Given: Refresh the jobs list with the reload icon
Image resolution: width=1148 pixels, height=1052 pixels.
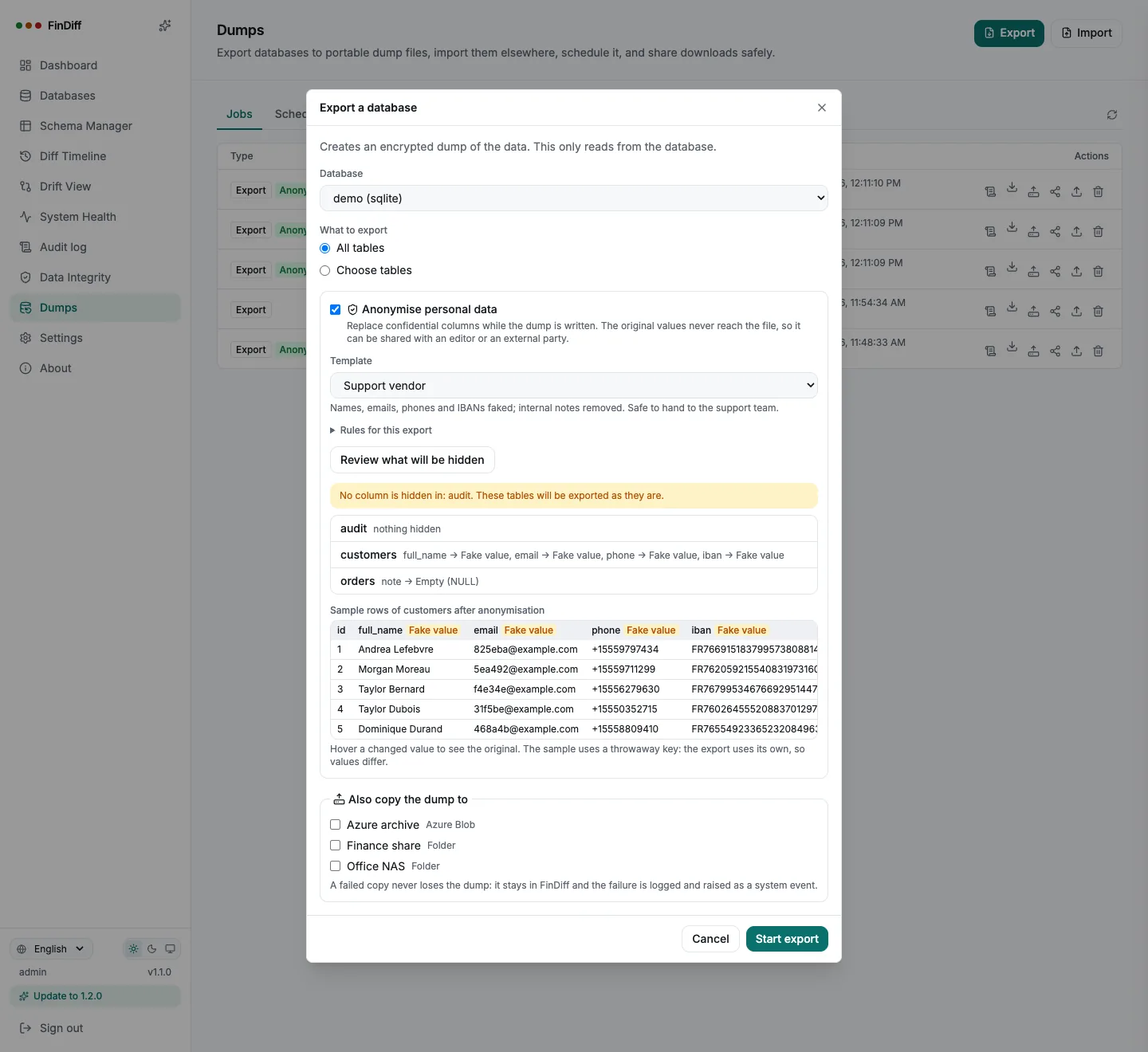Looking at the screenshot, I should pyautogui.click(x=1112, y=115).
